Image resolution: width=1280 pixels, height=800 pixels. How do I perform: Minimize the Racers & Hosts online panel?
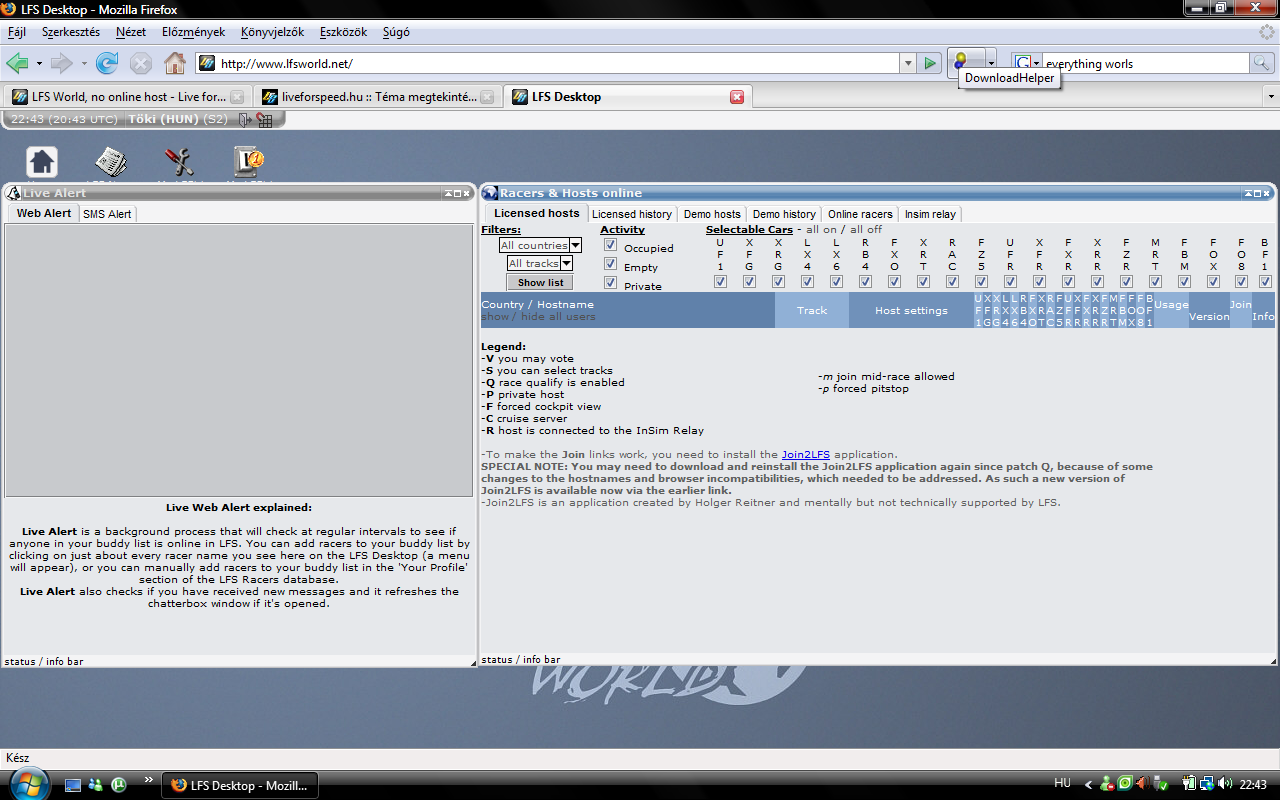click(1247, 193)
